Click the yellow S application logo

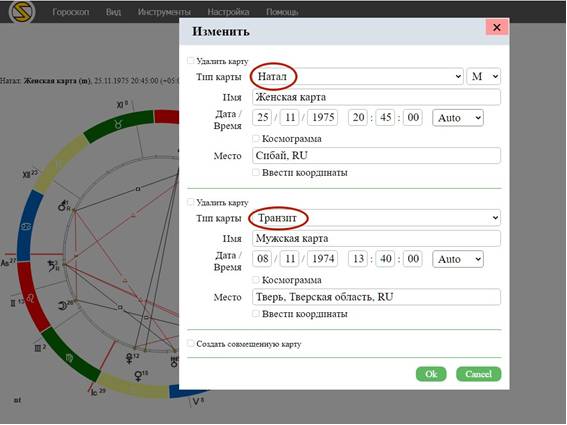(x=22, y=11)
